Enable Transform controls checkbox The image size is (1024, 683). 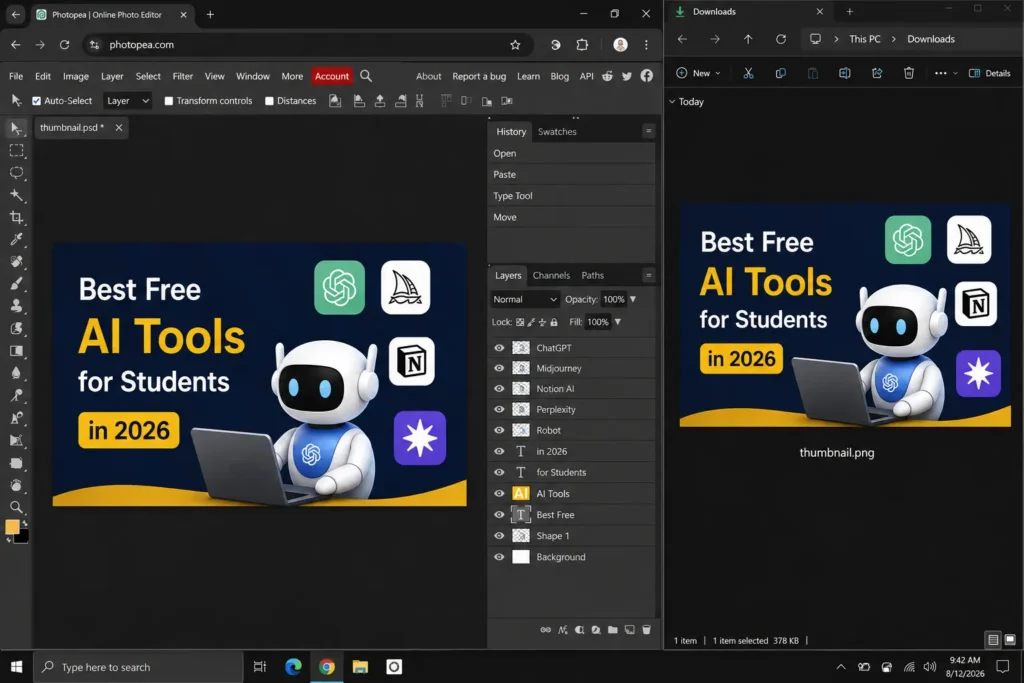coord(168,101)
